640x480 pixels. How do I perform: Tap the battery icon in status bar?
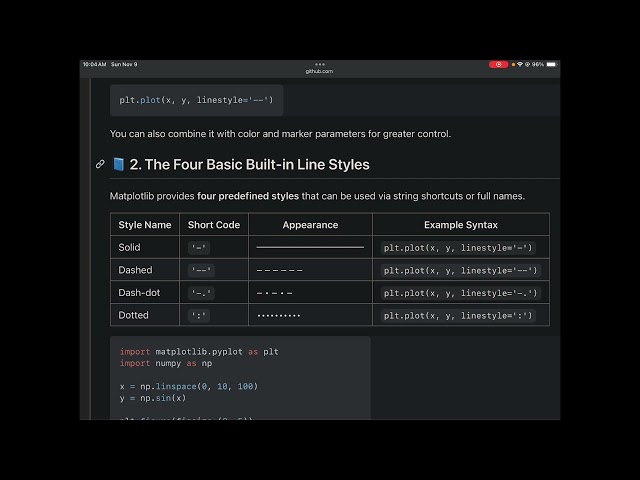tap(551, 64)
